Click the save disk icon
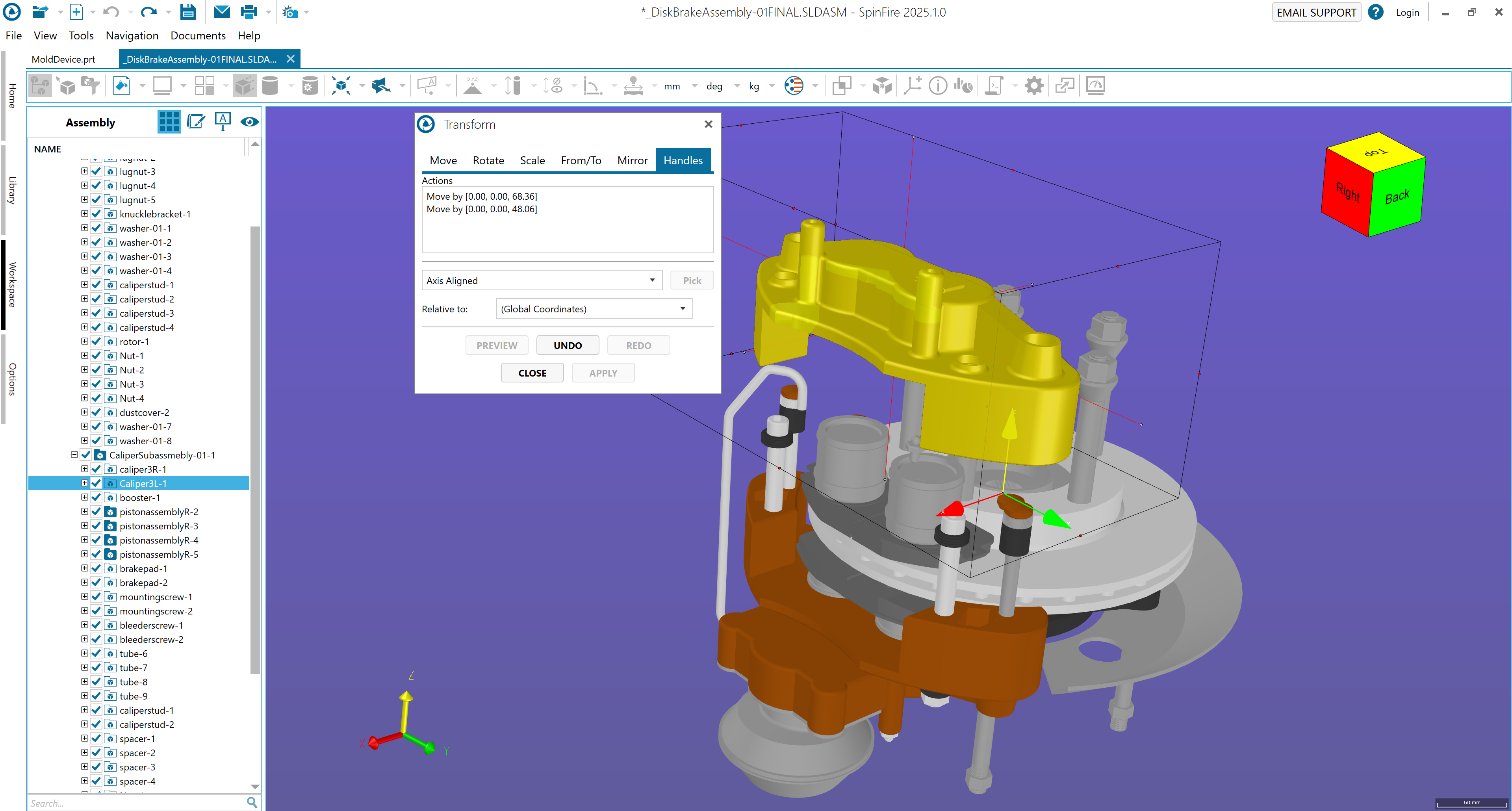The height and width of the screenshot is (811, 1512). [x=188, y=12]
